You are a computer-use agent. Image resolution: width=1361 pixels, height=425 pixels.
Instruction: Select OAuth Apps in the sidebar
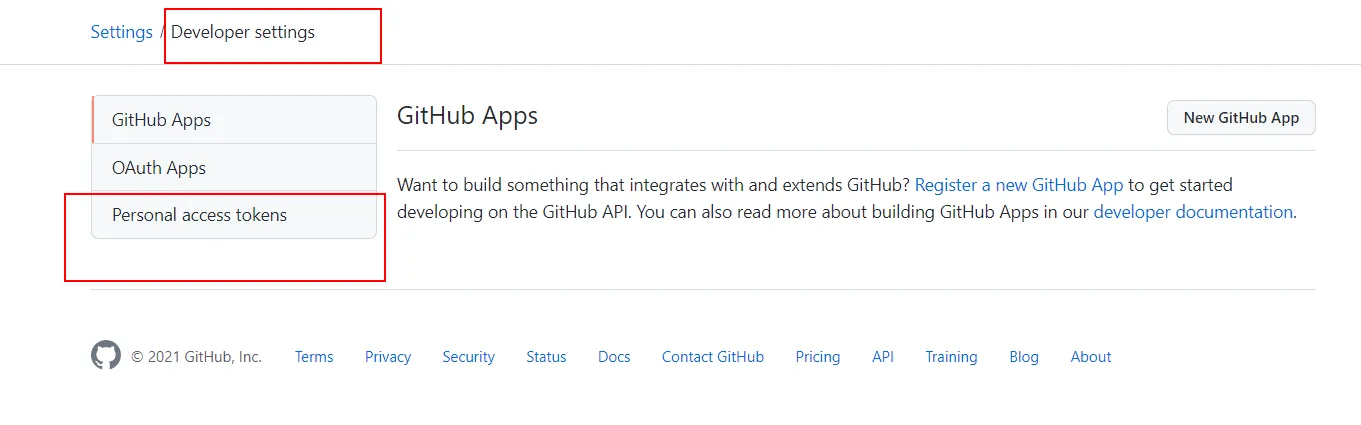(159, 168)
